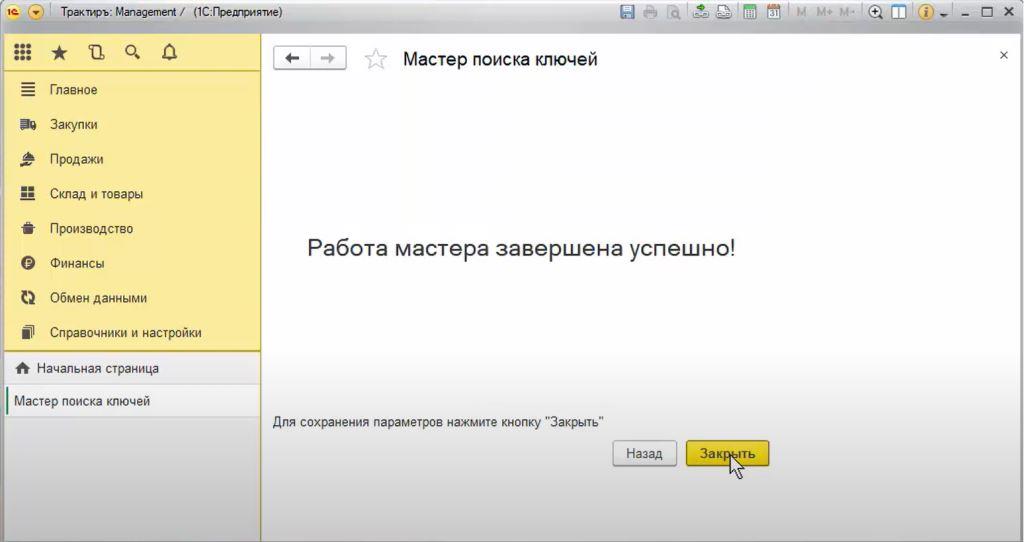The image size is (1024, 542).
Task: Select the Финансы section
Action: coord(77,263)
